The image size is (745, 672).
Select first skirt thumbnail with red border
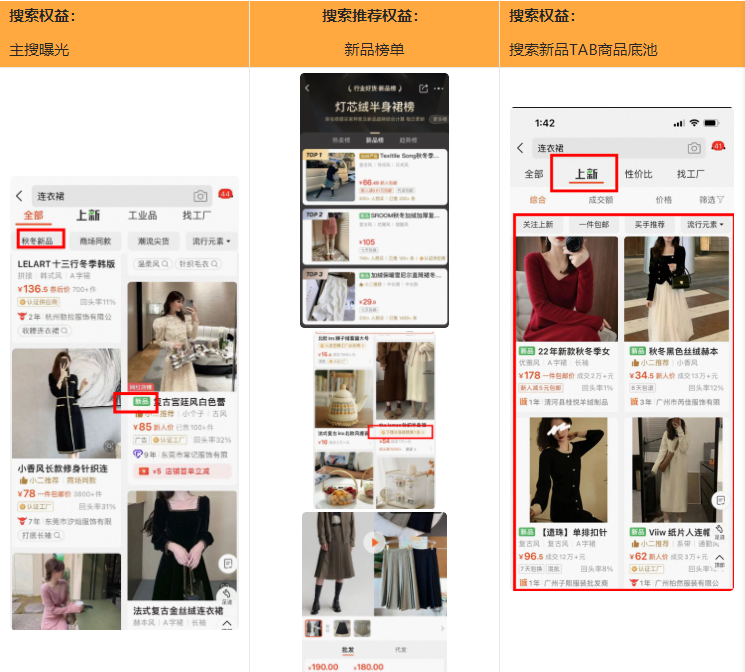pos(313,628)
